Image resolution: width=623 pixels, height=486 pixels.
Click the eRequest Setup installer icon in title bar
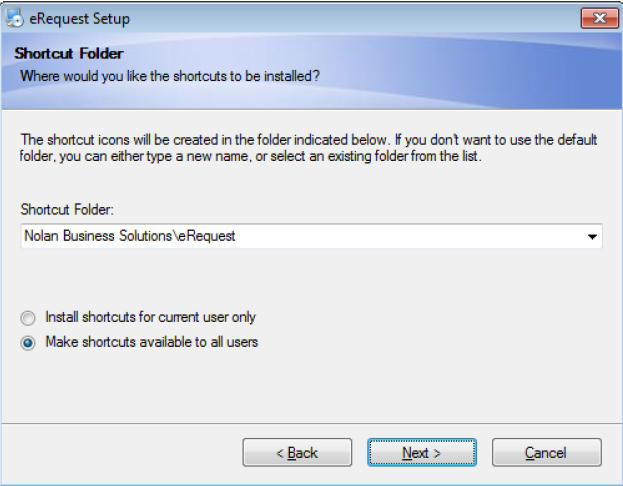pyautogui.click(x=15, y=18)
